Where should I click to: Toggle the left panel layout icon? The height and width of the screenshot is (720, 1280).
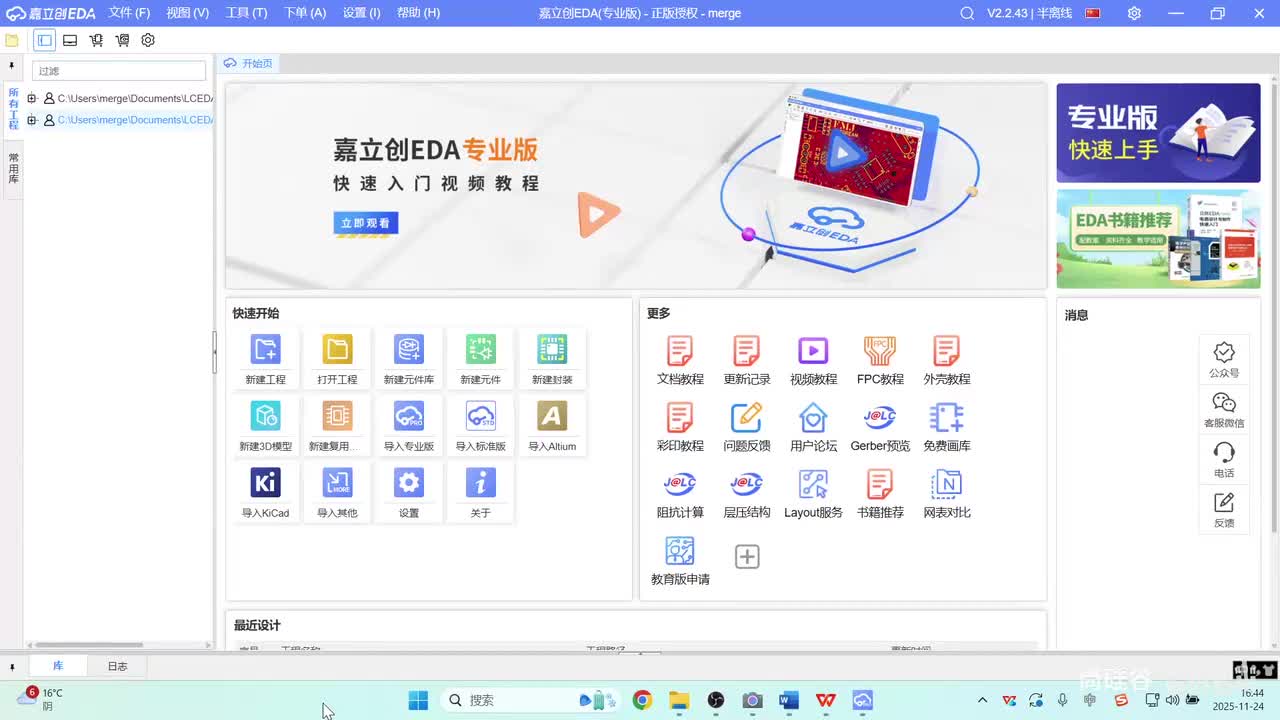44,40
